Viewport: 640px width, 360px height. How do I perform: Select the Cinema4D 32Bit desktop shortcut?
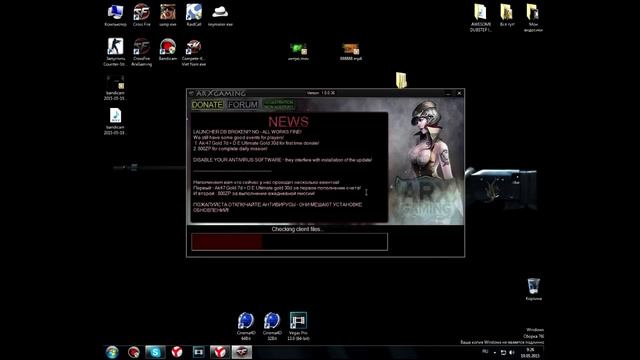coord(272,326)
